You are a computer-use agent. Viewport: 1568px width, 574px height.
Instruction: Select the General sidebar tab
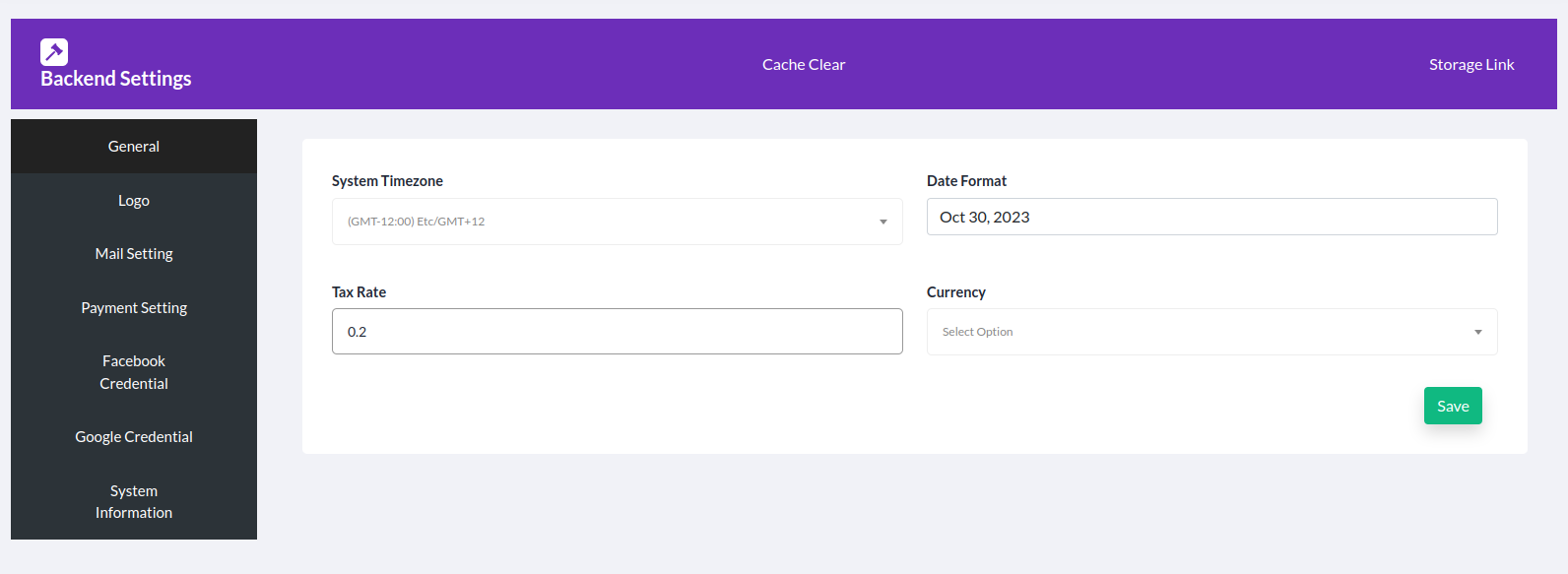tap(134, 146)
